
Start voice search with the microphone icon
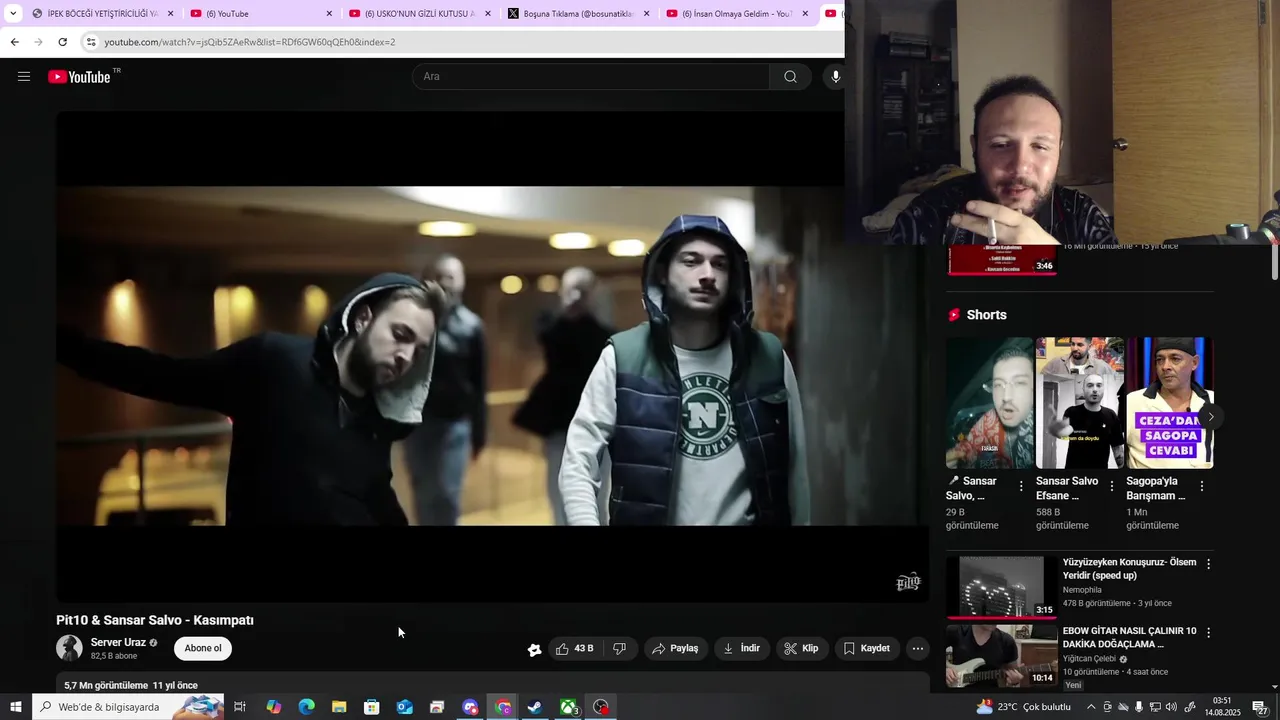pyautogui.click(x=835, y=77)
